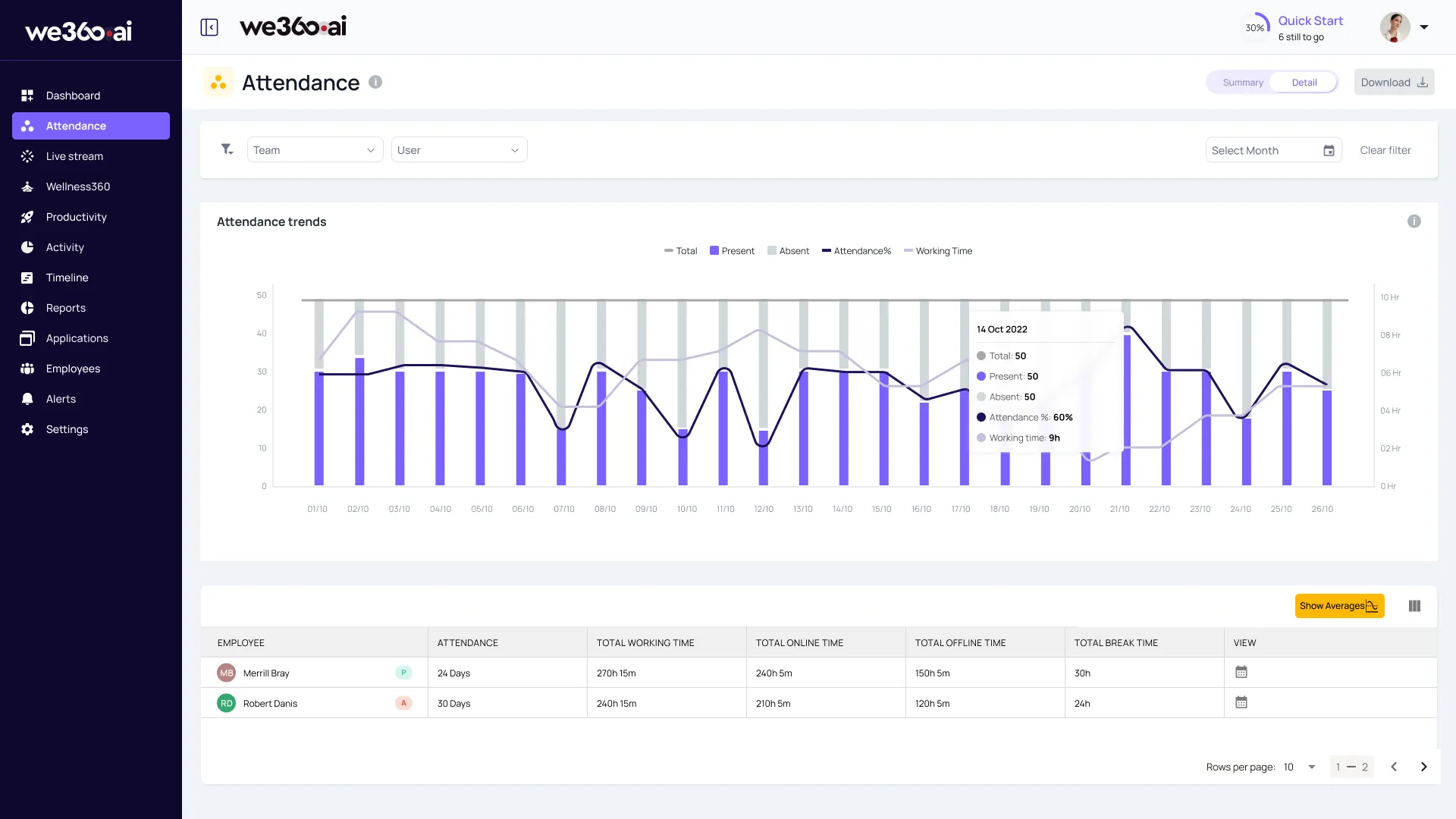The width and height of the screenshot is (1456, 819).
Task: Open Live stream in sidebar menu
Action: (x=74, y=156)
